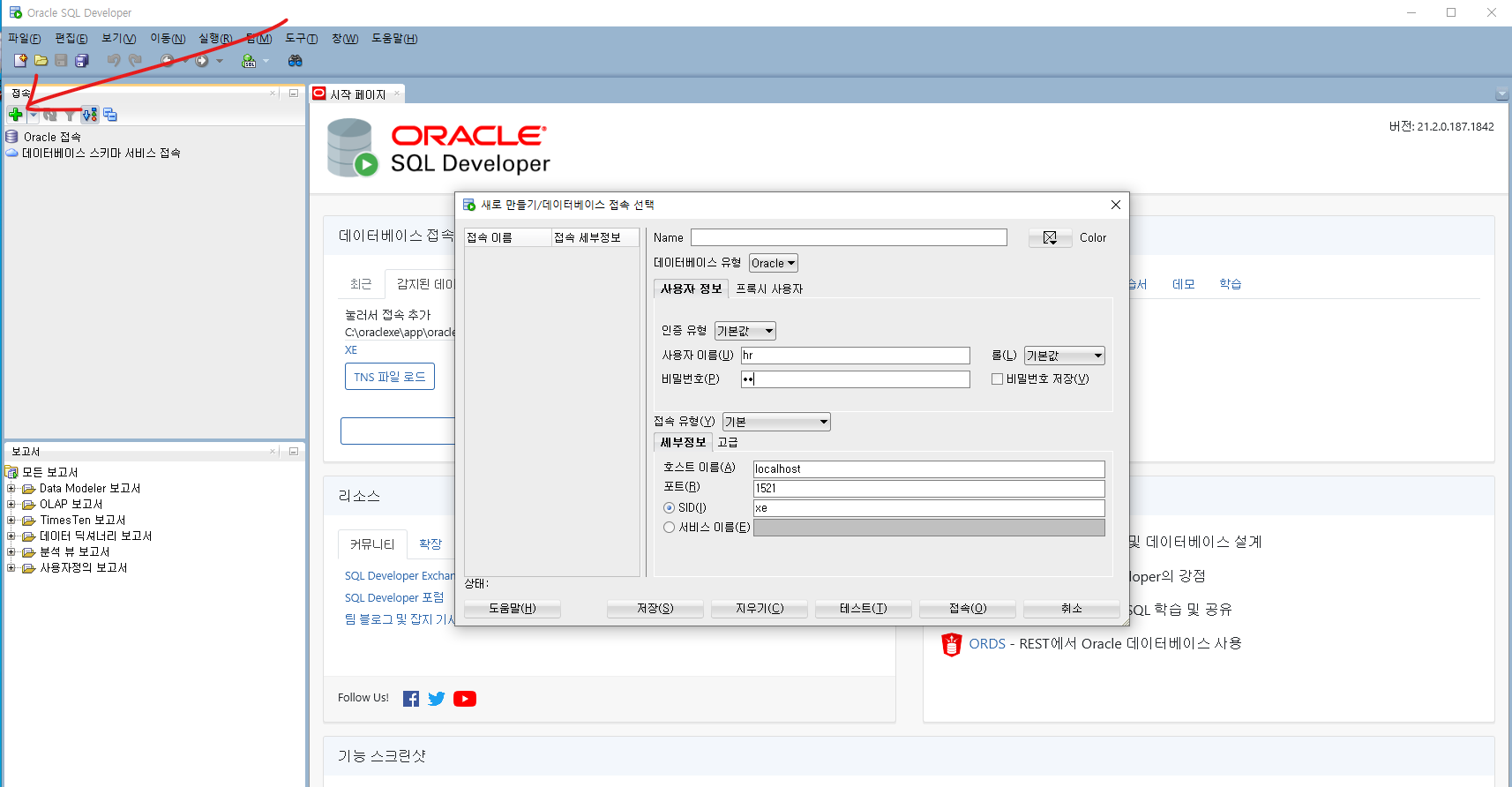Click the green plus New Connection icon
This screenshot has height=787, width=1512.
pyautogui.click(x=15, y=115)
